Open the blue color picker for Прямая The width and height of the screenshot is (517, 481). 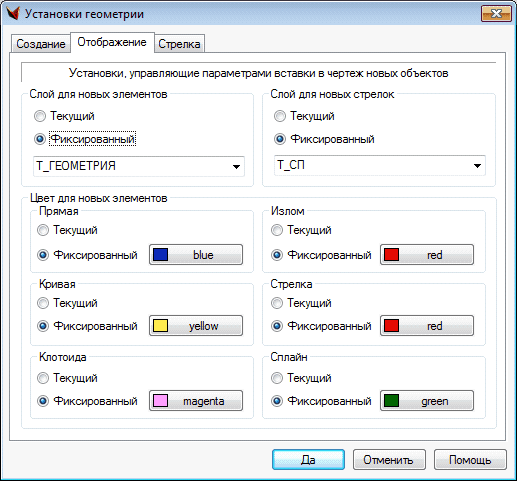pyautogui.click(x=196, y=255)
